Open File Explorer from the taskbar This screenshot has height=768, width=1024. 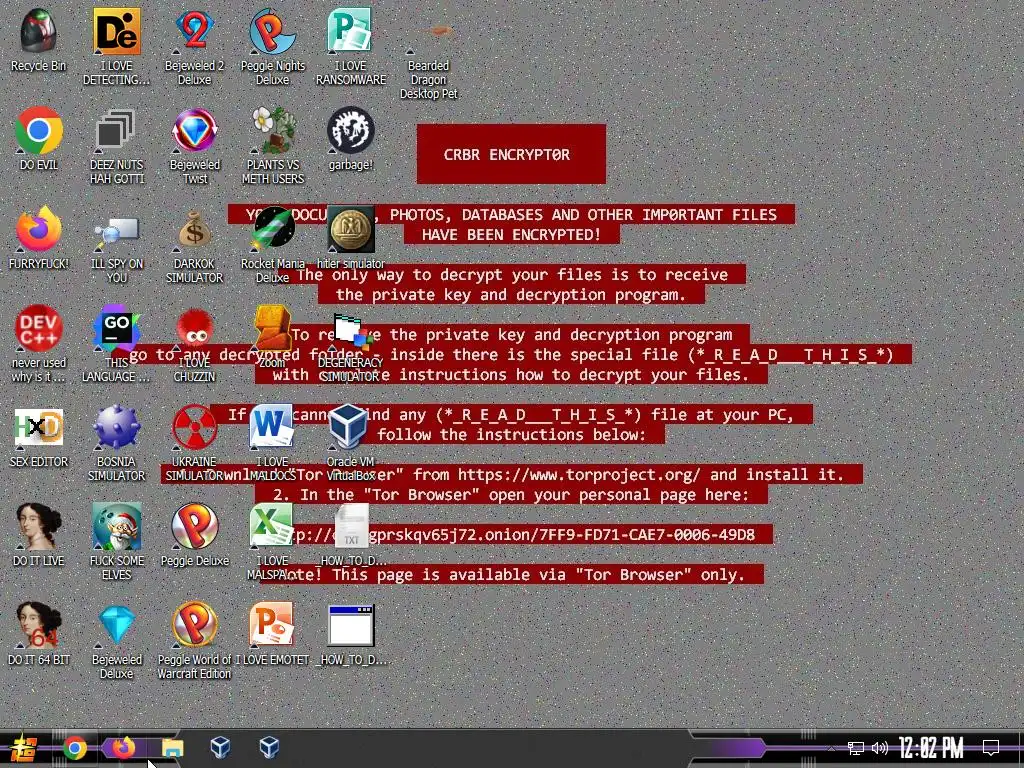pyautogui.click(x=172, y=748)
